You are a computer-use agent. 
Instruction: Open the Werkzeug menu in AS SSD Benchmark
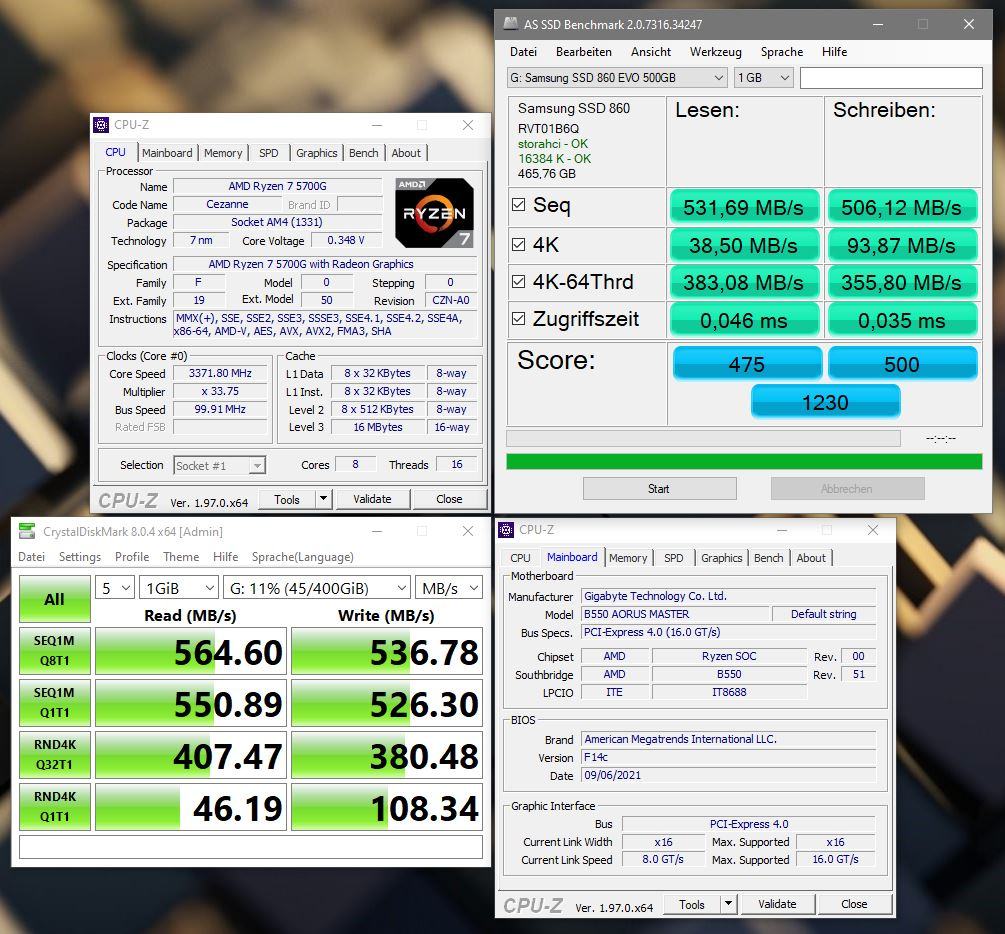pos(715,52)
